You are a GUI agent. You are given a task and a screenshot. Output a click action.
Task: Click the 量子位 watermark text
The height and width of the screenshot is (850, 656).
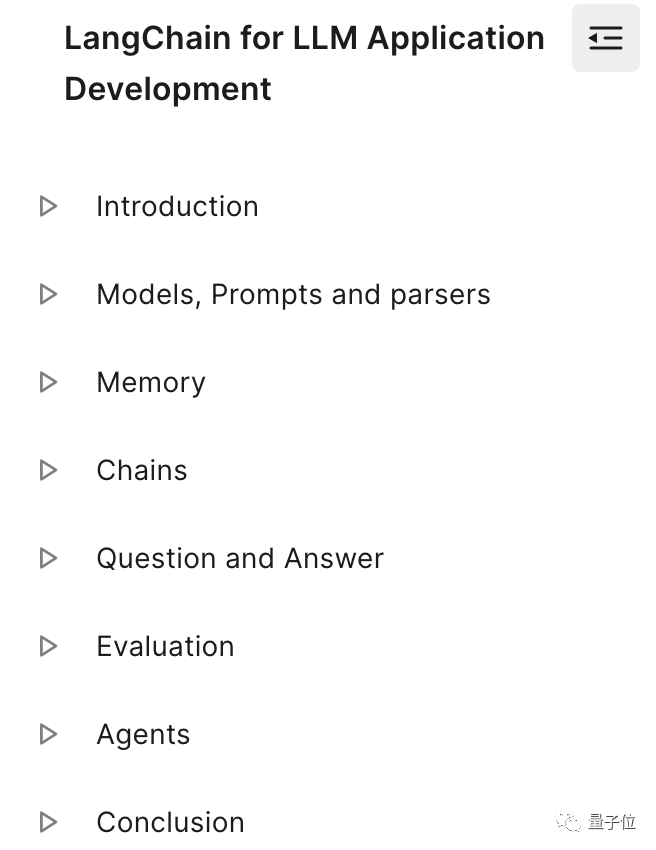tap(612, 822)
